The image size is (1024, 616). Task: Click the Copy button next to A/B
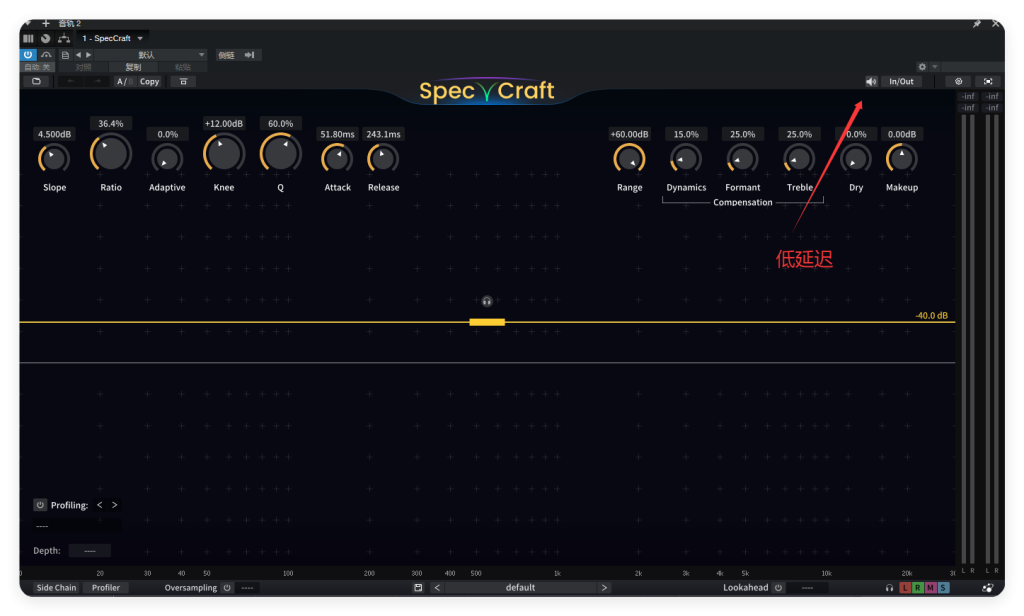click(150, 82)
